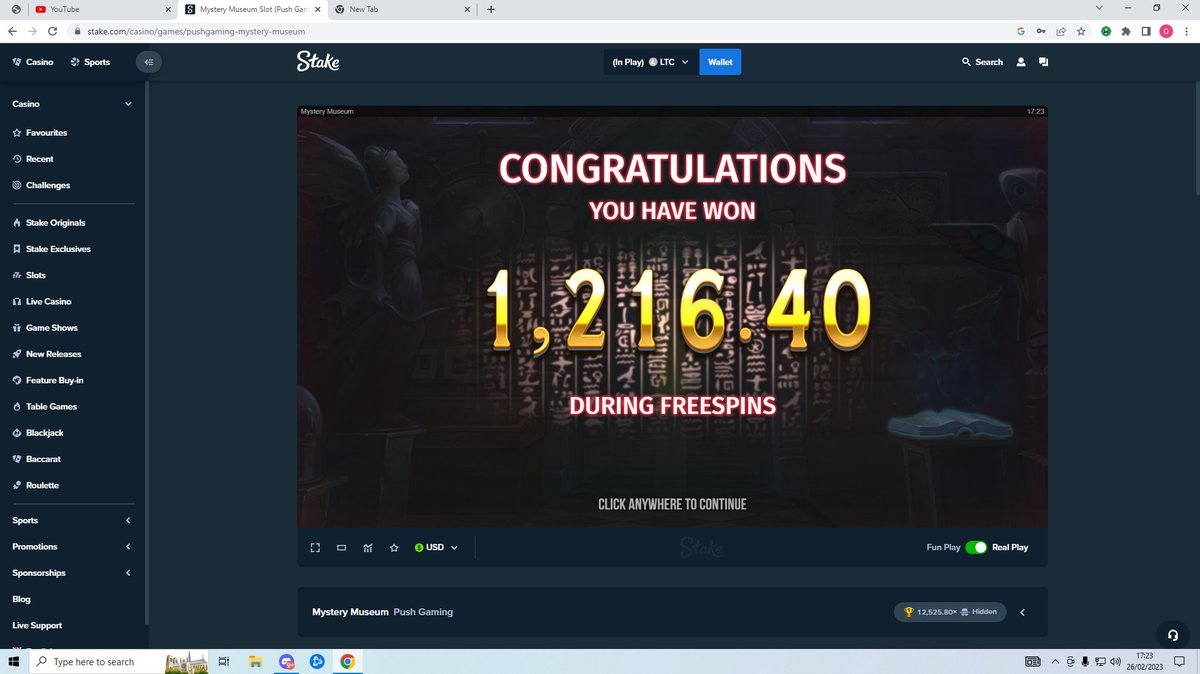Open the saved passwords key icon
The image size is (1200, 674).
pos(1041,31)
